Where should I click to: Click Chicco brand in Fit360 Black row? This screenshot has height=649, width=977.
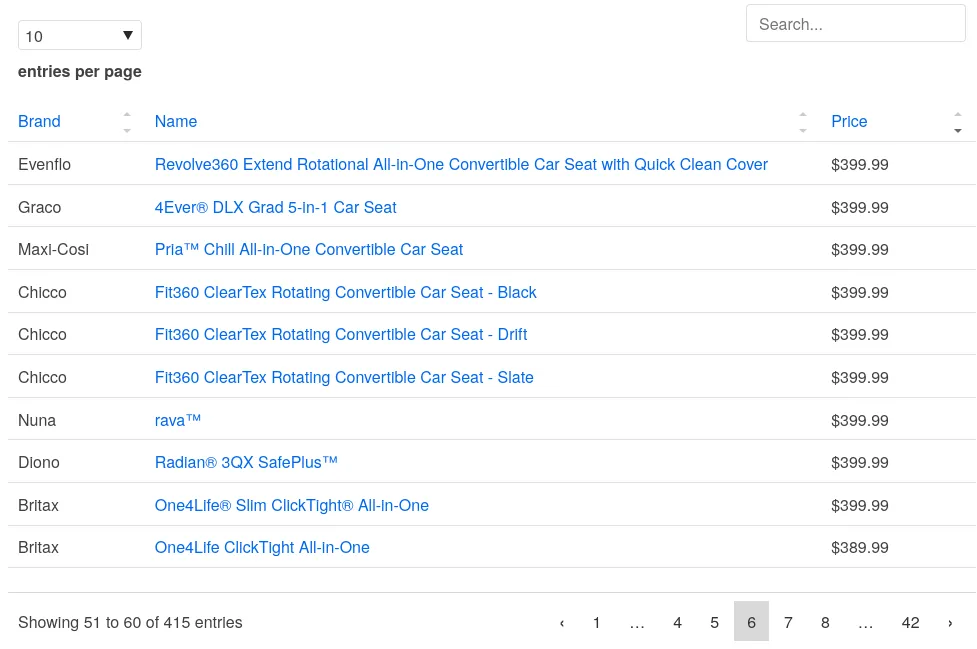click(x=42, y=293)
